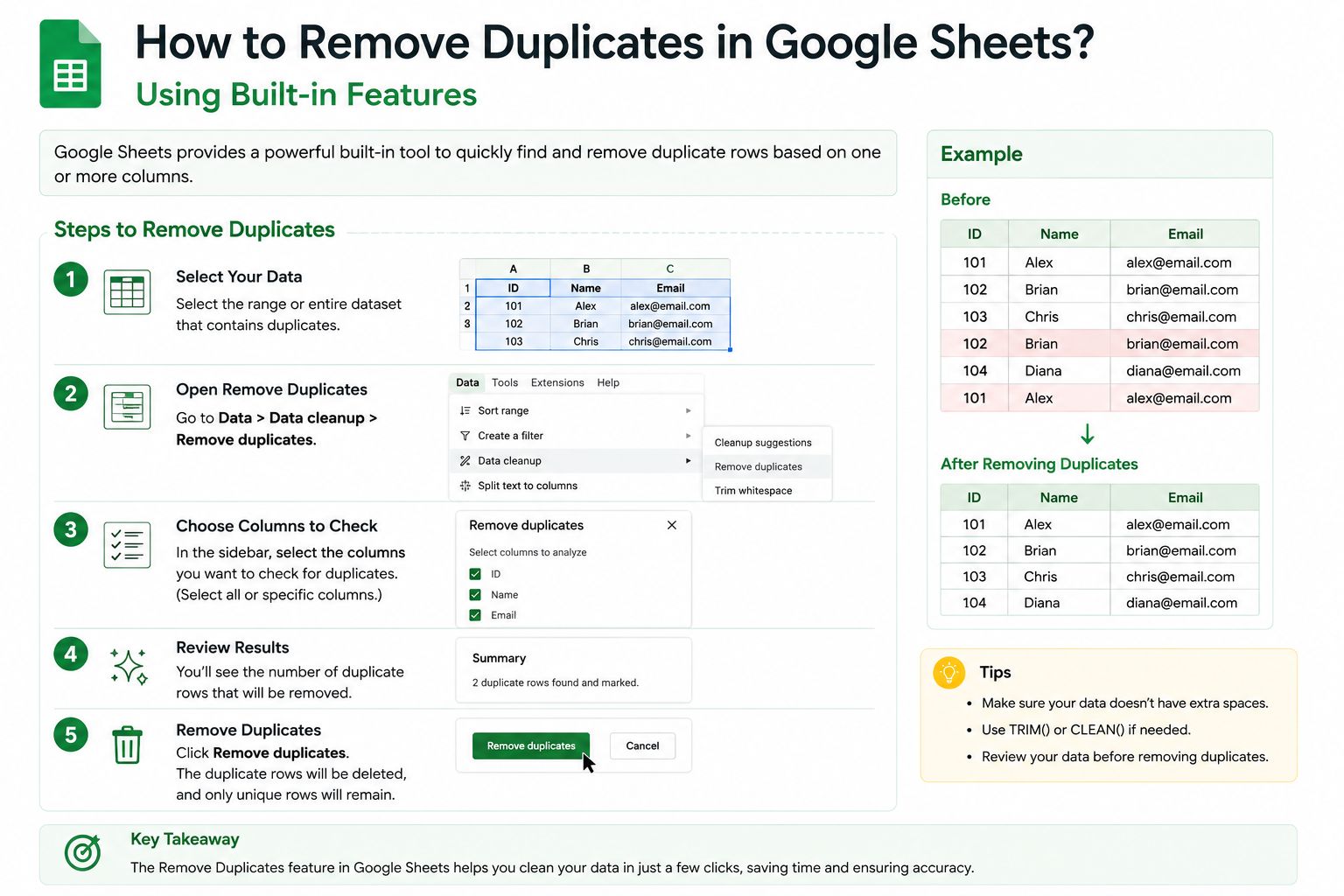The image size is (1344, 896).
Task: Click the Sort range icon in the Data menu
Action: 465,410
